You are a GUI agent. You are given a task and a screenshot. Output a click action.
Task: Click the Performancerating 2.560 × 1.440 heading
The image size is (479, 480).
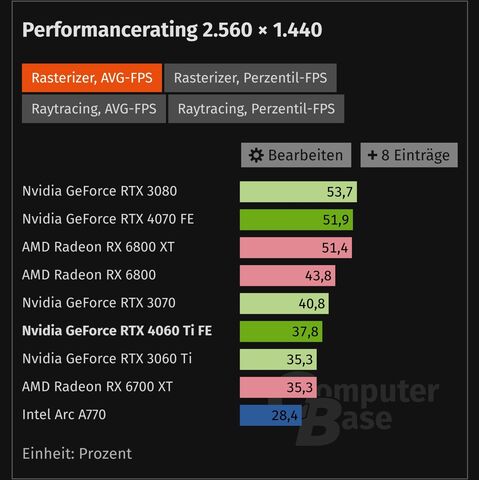click(x=172, y=30)
